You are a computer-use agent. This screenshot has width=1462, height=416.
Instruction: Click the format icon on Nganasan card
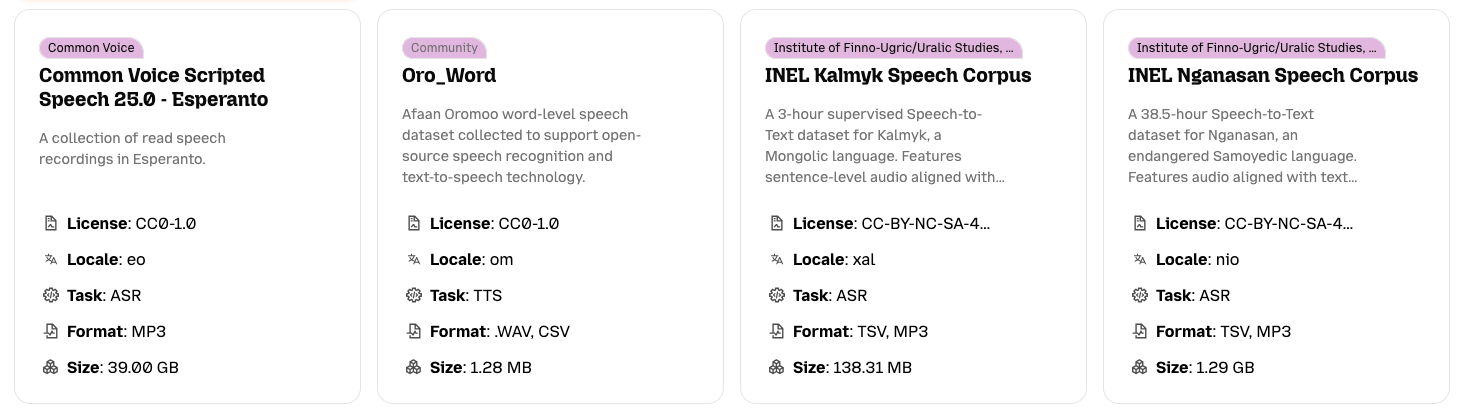click(x=1140, y=331)
